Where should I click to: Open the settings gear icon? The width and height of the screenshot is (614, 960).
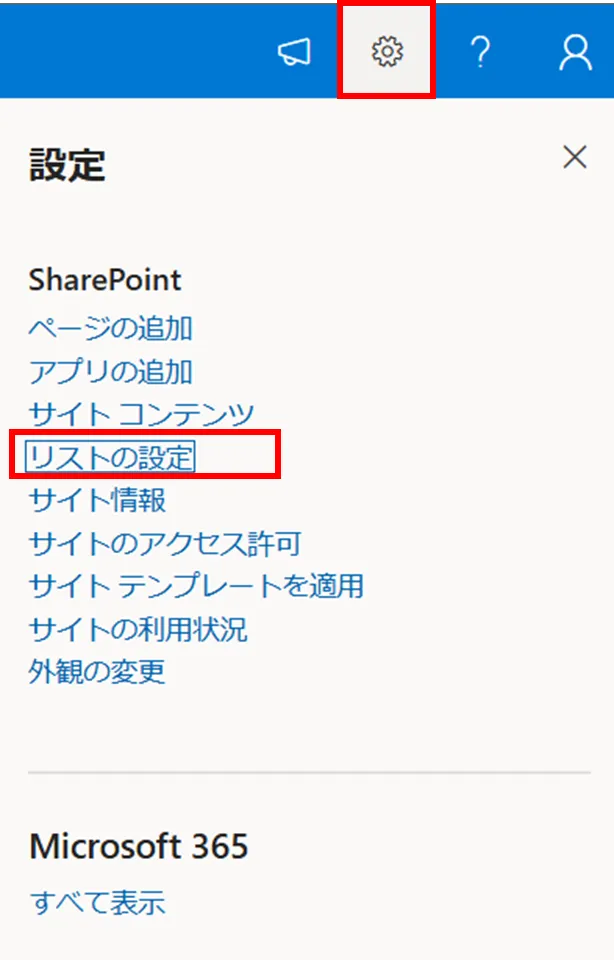386,52
